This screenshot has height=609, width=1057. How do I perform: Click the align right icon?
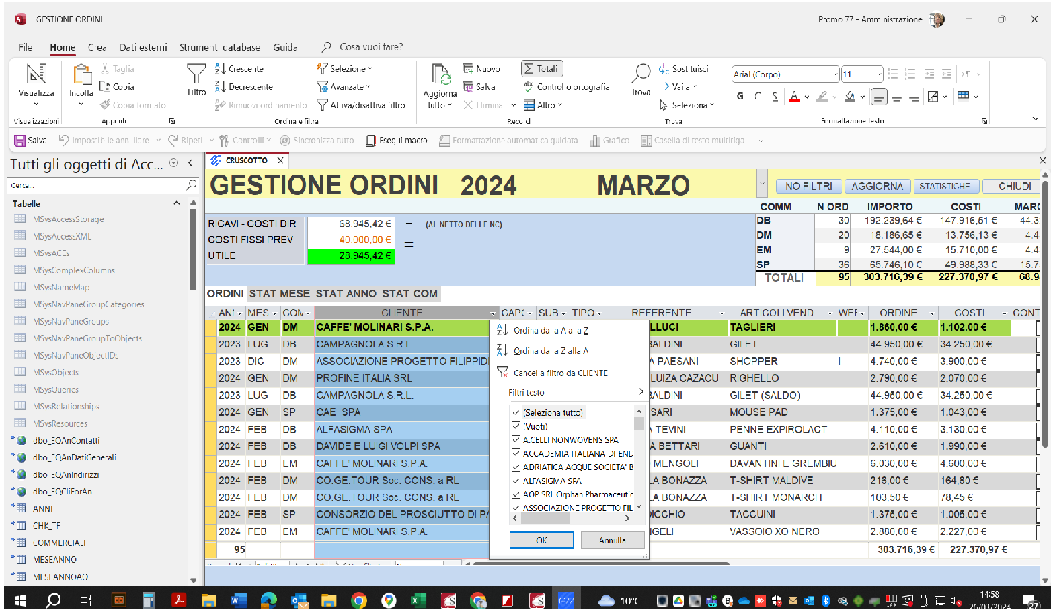point(914,97)
